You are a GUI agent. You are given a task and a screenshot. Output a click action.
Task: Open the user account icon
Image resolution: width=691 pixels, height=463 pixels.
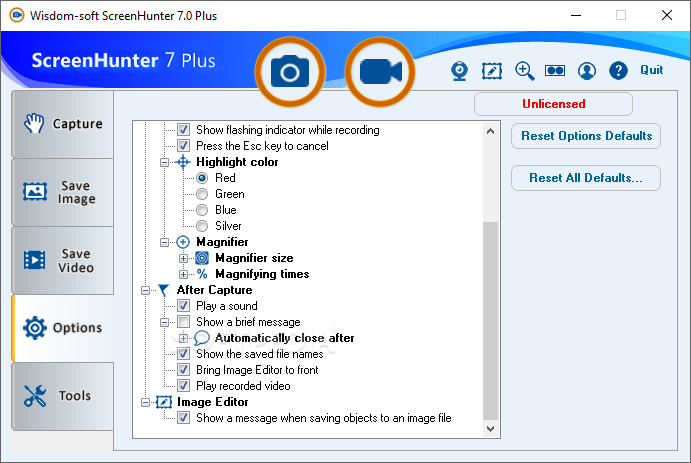(x=587, y=70)
